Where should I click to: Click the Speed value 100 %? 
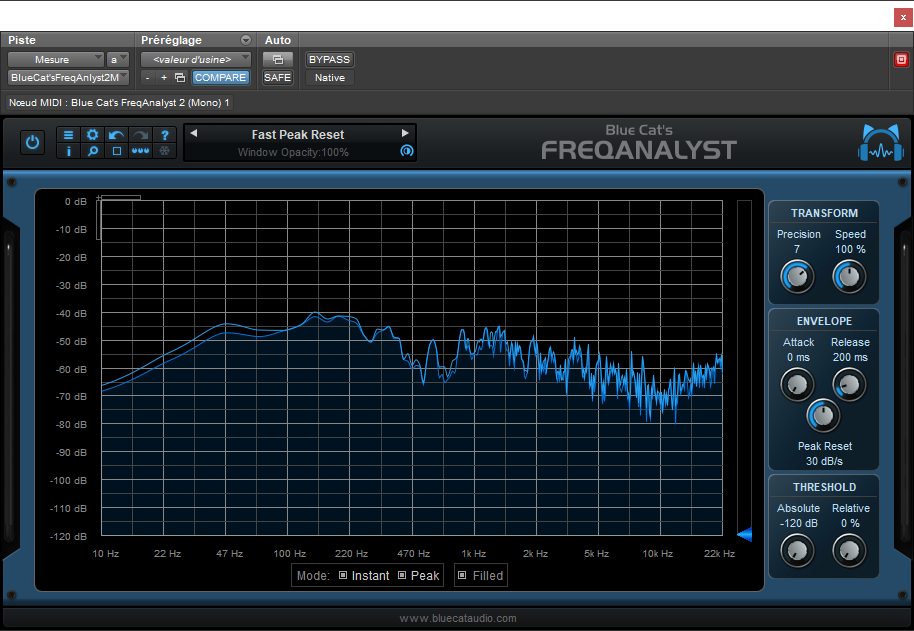pyautogui.click(x=850, y=249)
